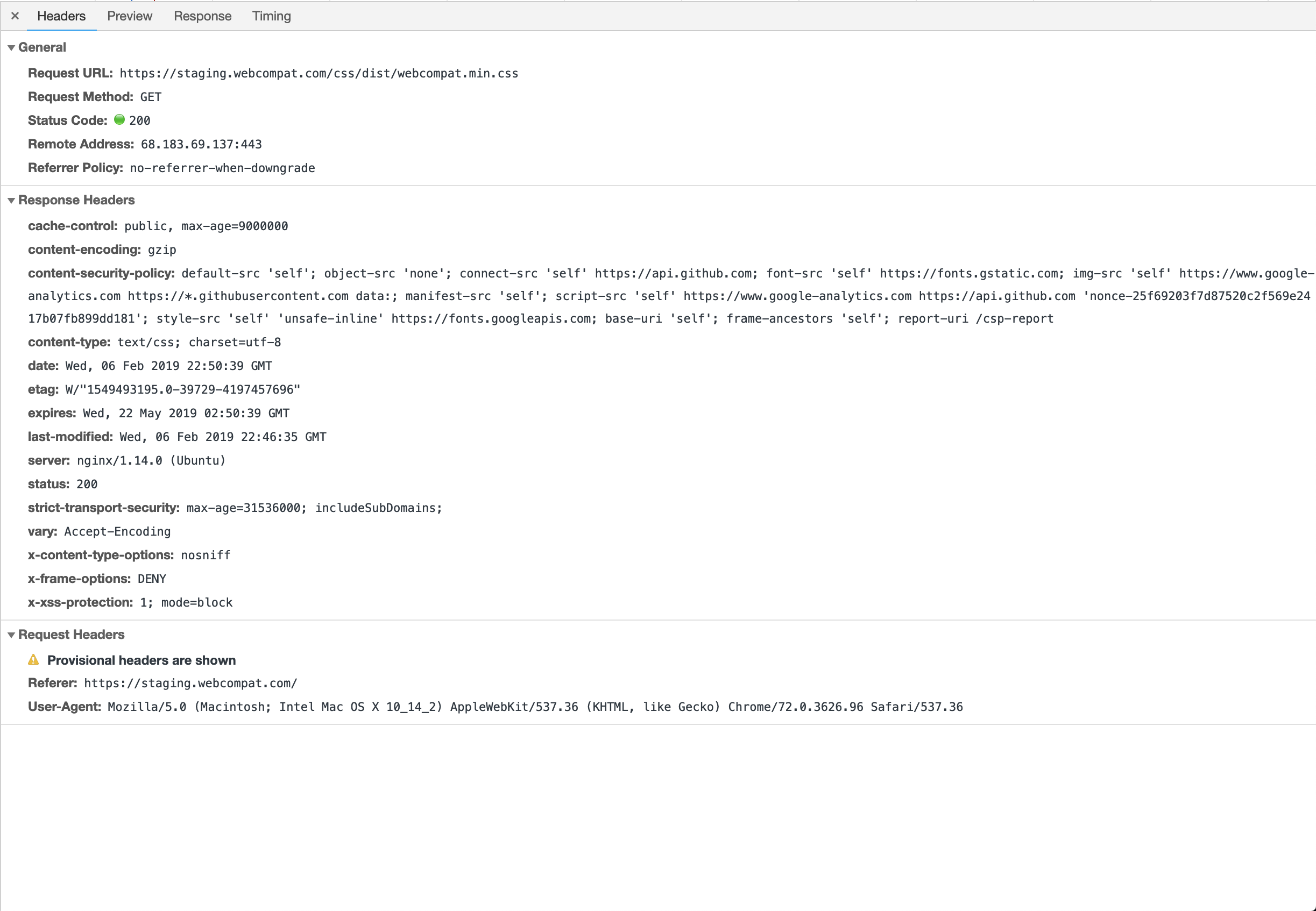Click the Request URL value
This screenshot has height=911, width=1316.
click(319, 74)
